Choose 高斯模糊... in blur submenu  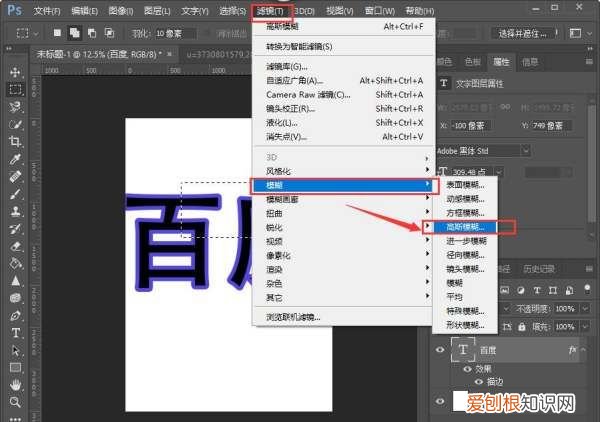[x=465, y=227]
